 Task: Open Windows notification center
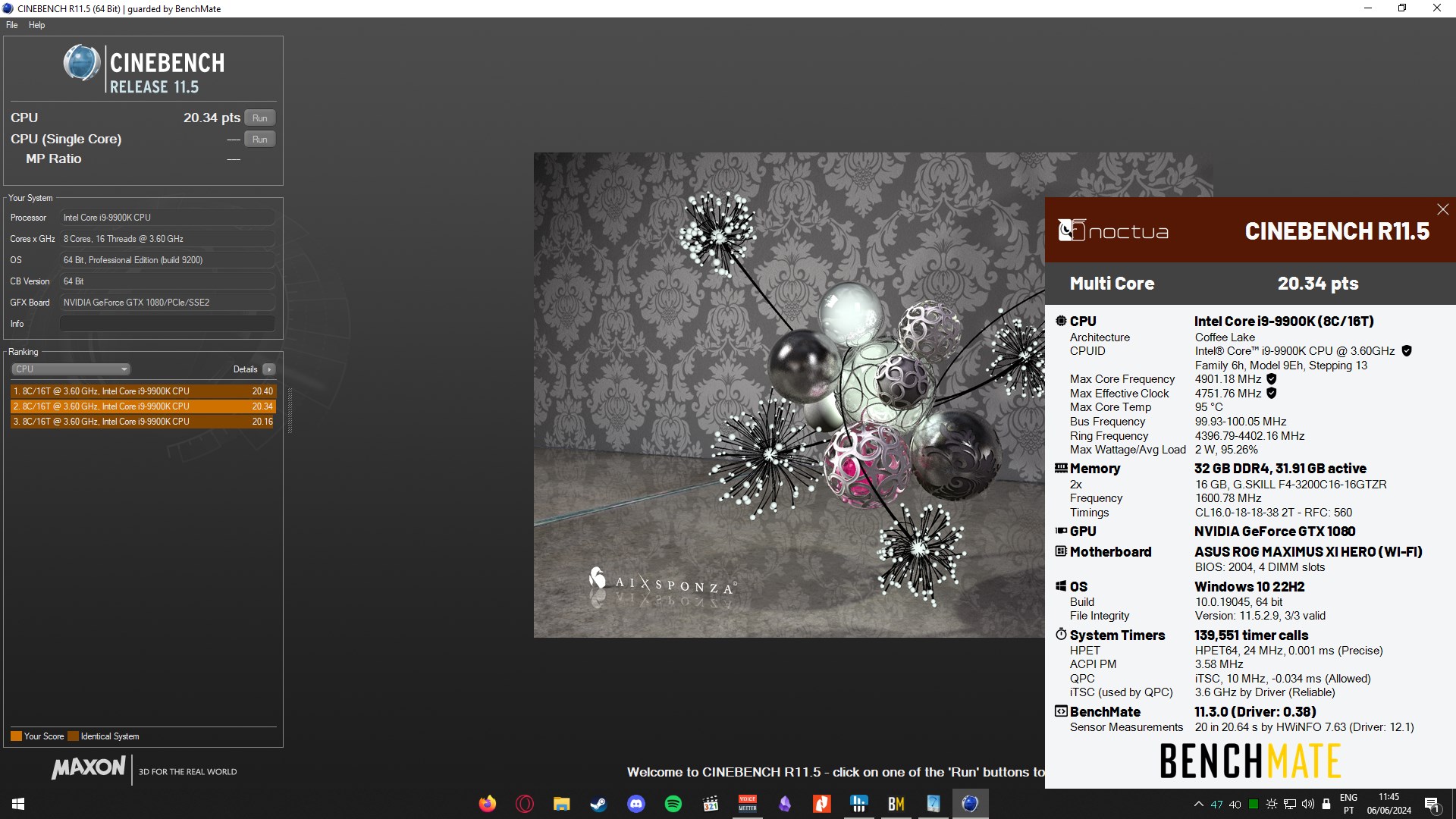pos(1432,805)
